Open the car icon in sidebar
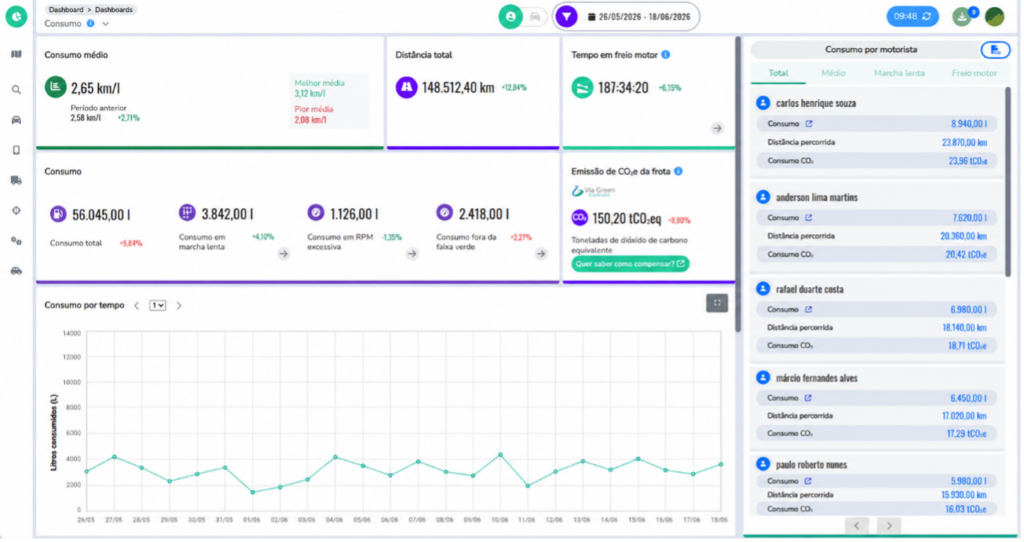The height and width of the screenshot is (542, 1024). coord(16,120)
